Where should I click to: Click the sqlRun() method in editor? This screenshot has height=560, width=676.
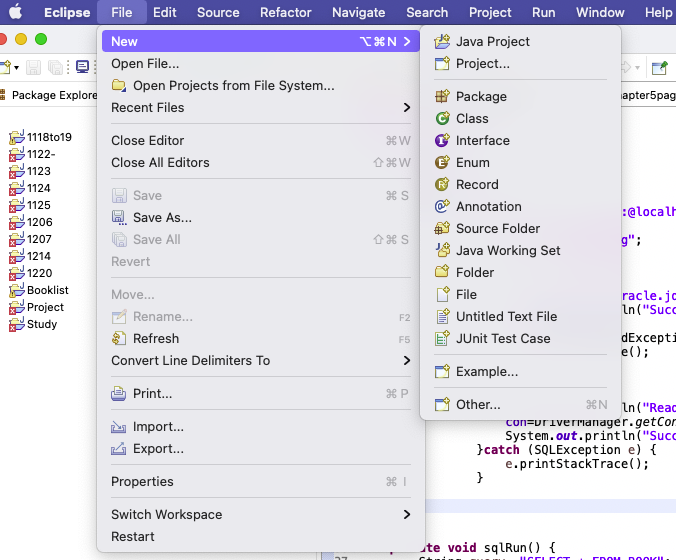point(512,547)
